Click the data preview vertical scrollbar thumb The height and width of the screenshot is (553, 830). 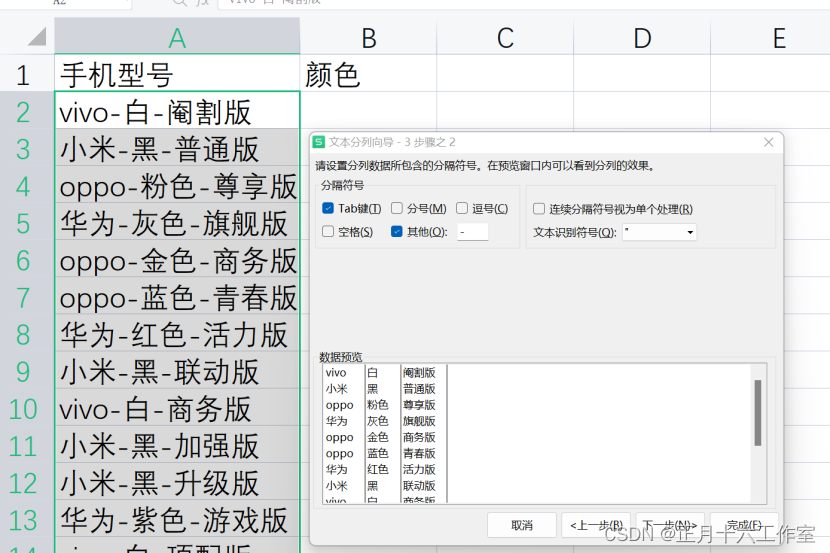point(757,413)
